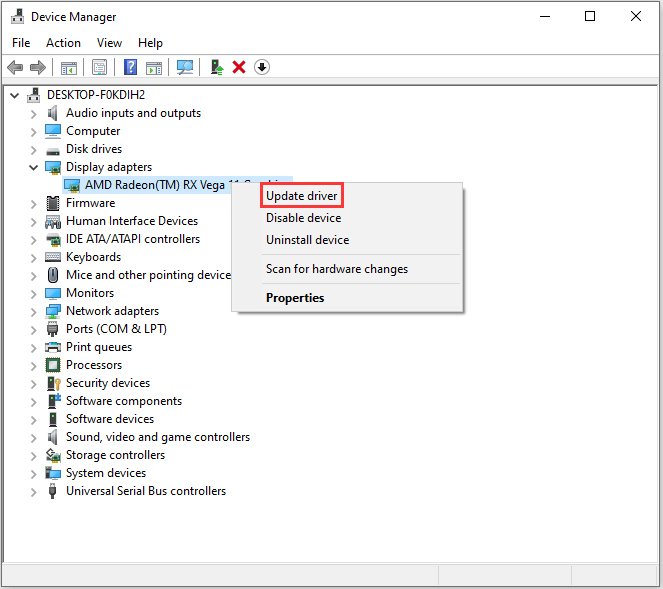Click the green Update driver toolbar icon
Screen dimensions: 663x589
coord(216,67)
